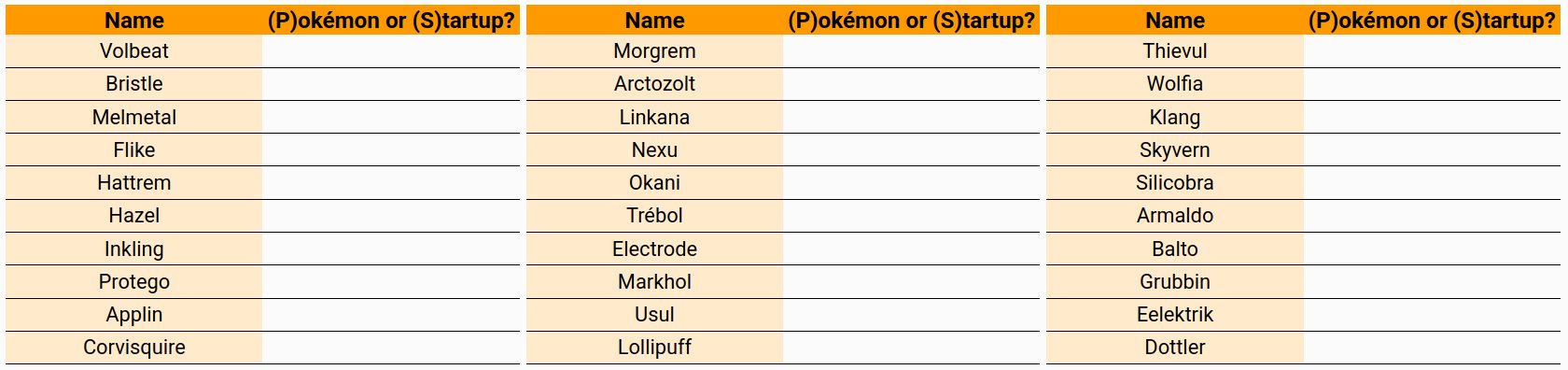Click the blank cell beside Dottler
1568x370 pixels.
[1432, 348]
